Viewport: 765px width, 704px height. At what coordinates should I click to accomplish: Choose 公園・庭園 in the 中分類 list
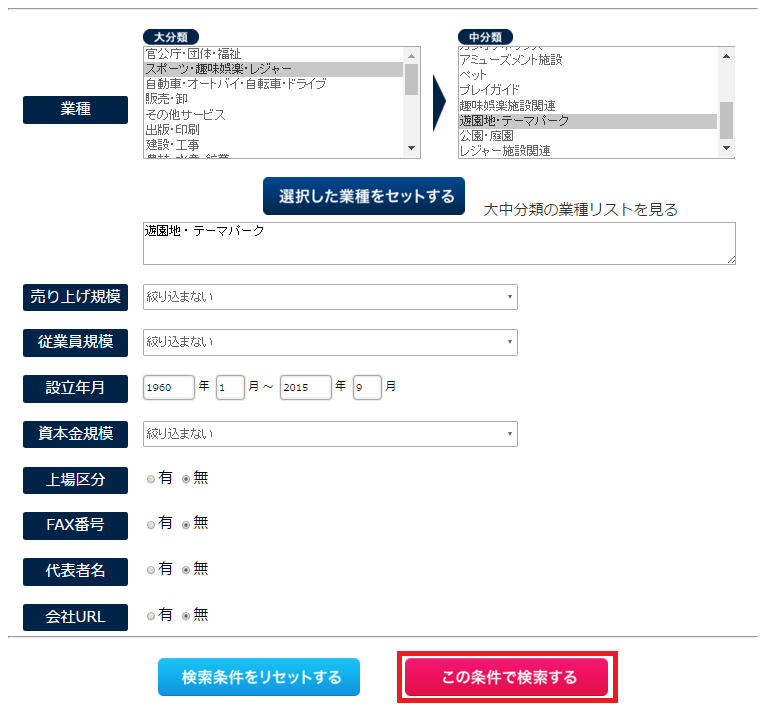pos(486,136)
